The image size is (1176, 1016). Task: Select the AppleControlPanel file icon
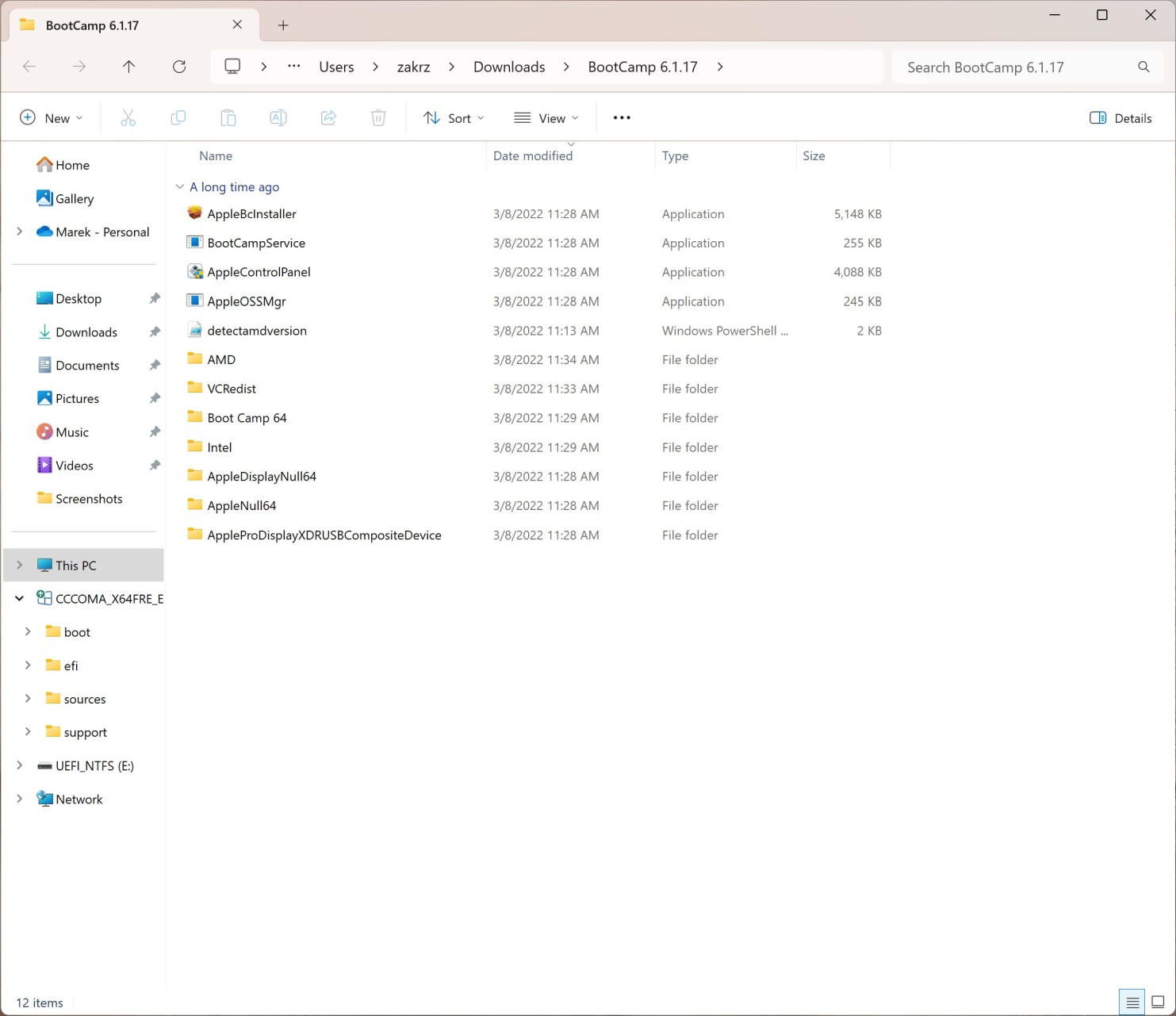pos(195,271)
